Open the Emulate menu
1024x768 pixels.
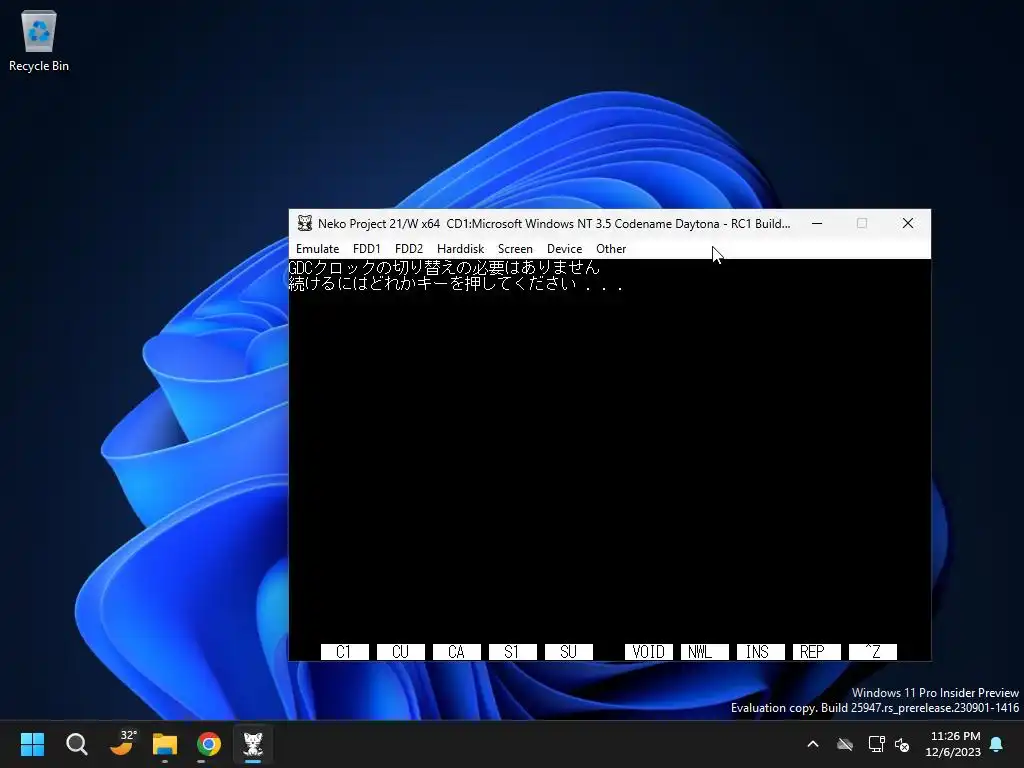317,249
